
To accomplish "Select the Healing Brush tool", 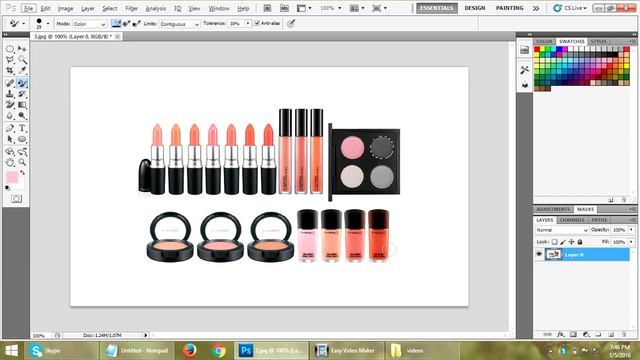I will [x=10, y=83].
